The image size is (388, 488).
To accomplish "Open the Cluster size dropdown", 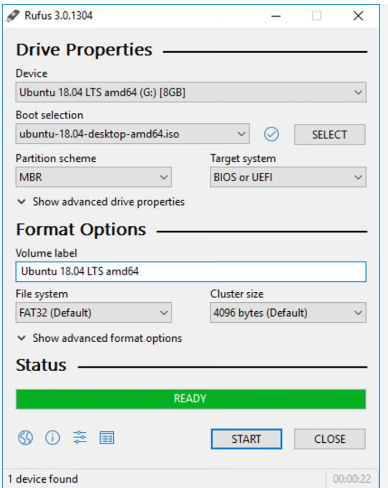I will [288, 313].
